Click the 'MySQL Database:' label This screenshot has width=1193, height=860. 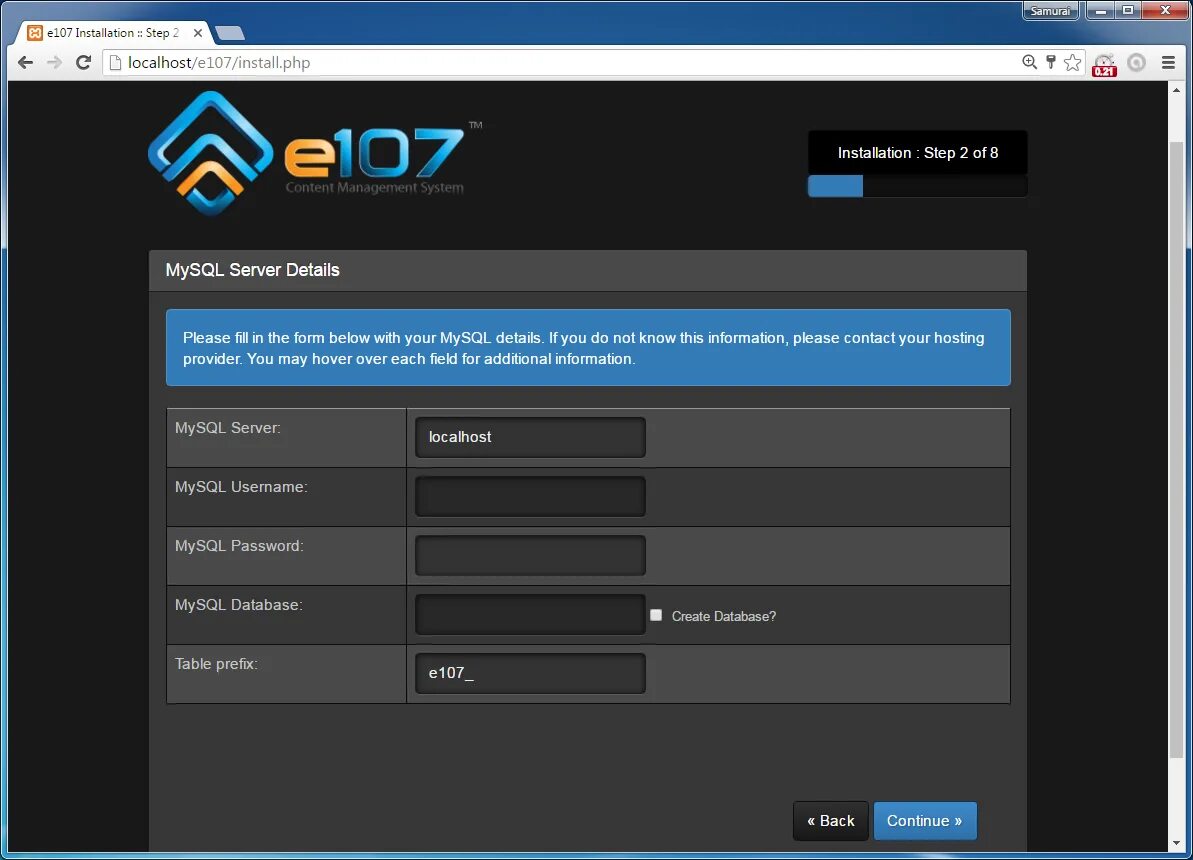(239, 605)
